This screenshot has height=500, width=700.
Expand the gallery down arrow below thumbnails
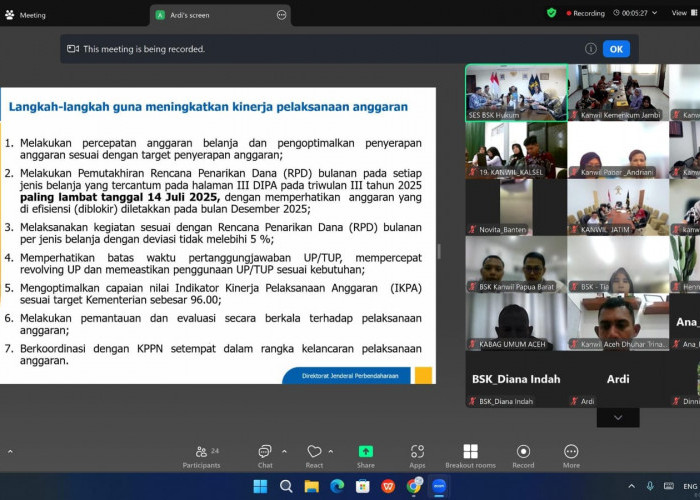click(618, 418)
